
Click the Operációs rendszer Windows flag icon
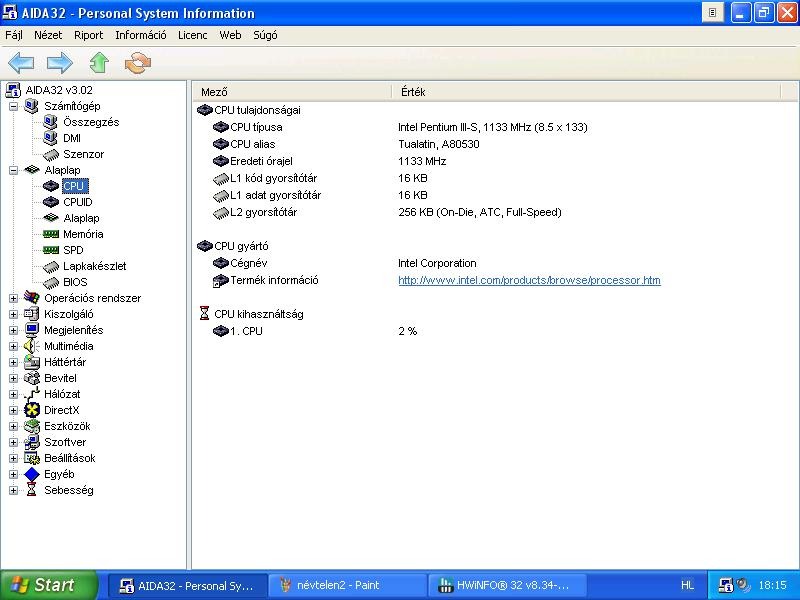pos(32,298)
